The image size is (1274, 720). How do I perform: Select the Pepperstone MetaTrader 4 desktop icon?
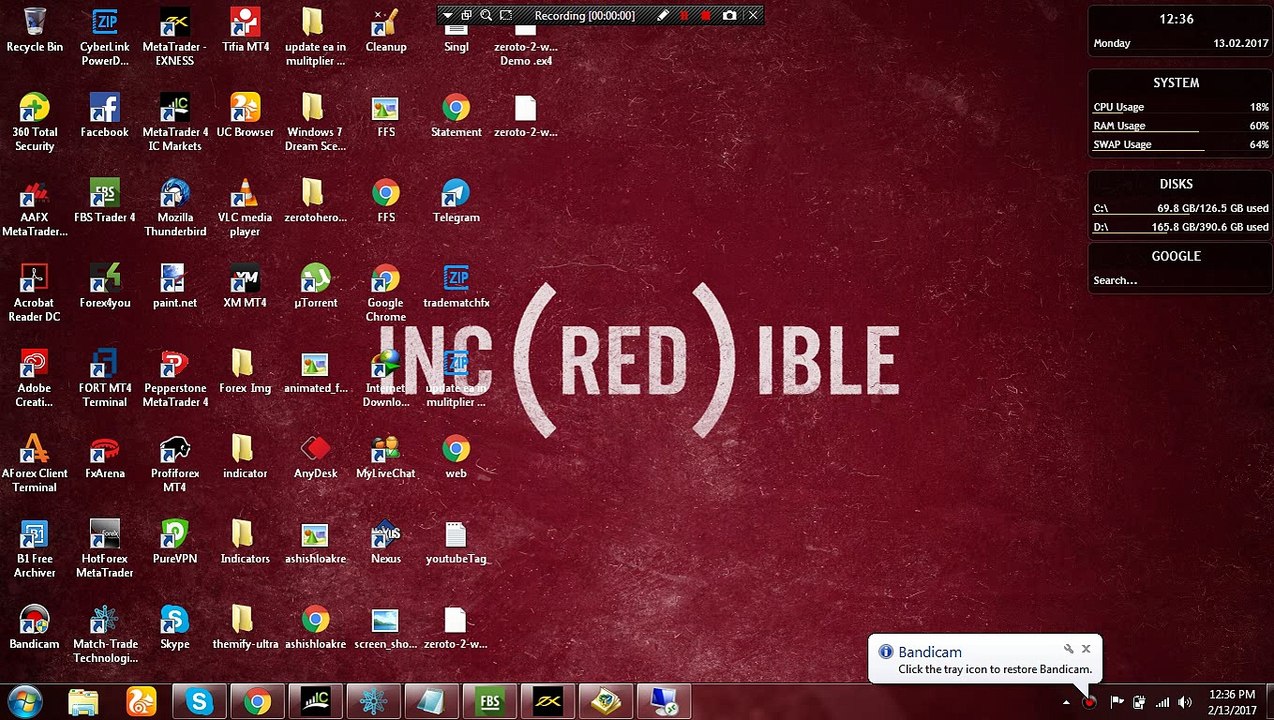[175, 378]
